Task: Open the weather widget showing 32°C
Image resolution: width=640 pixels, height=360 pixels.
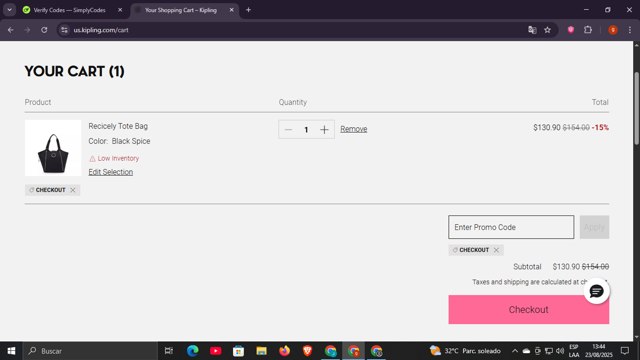Action: tap(464, 351)
